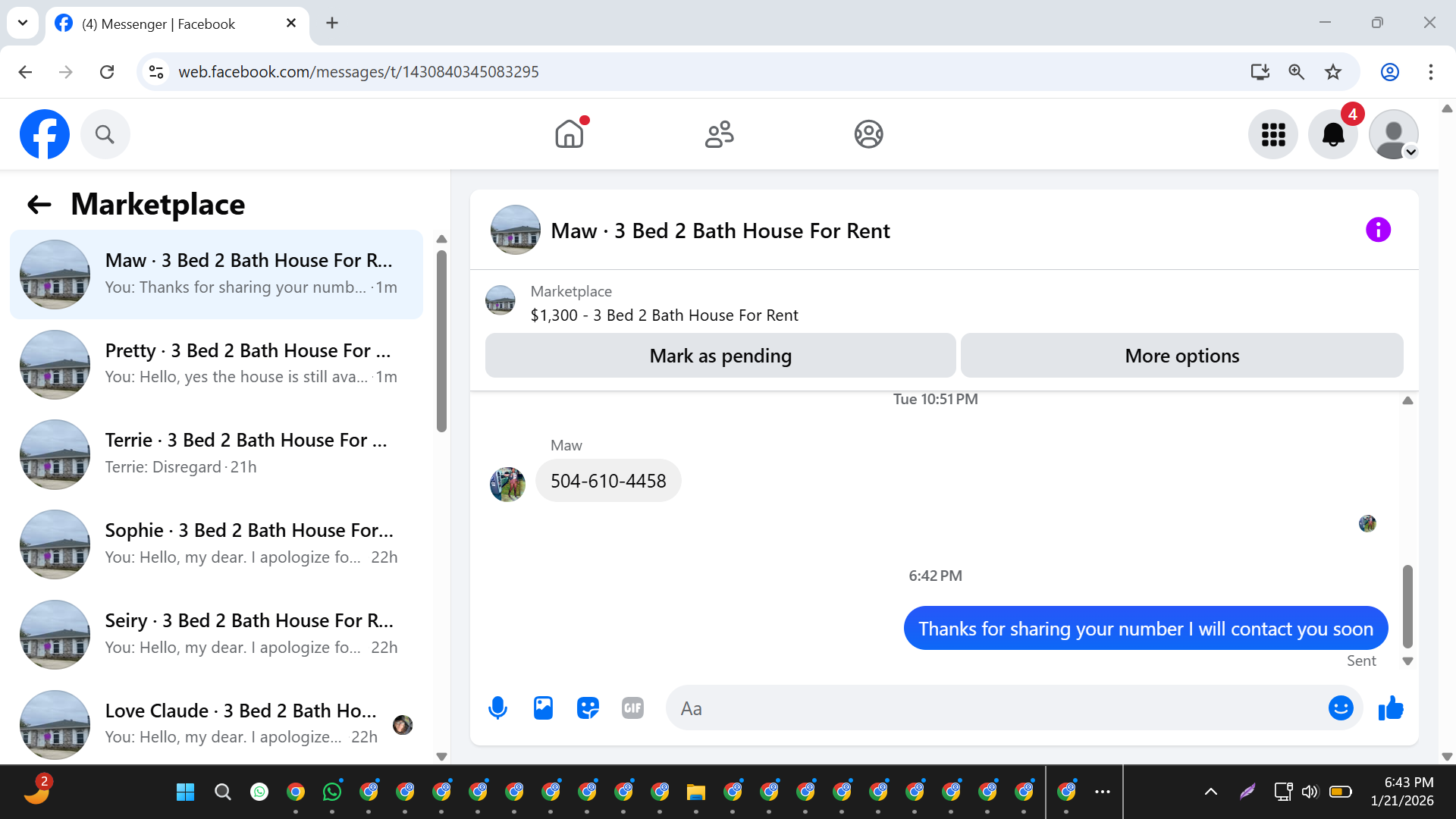Viewport: 1456px width, 819px height.
Task: Click the More options button
Action: (x=1181, y=356)
